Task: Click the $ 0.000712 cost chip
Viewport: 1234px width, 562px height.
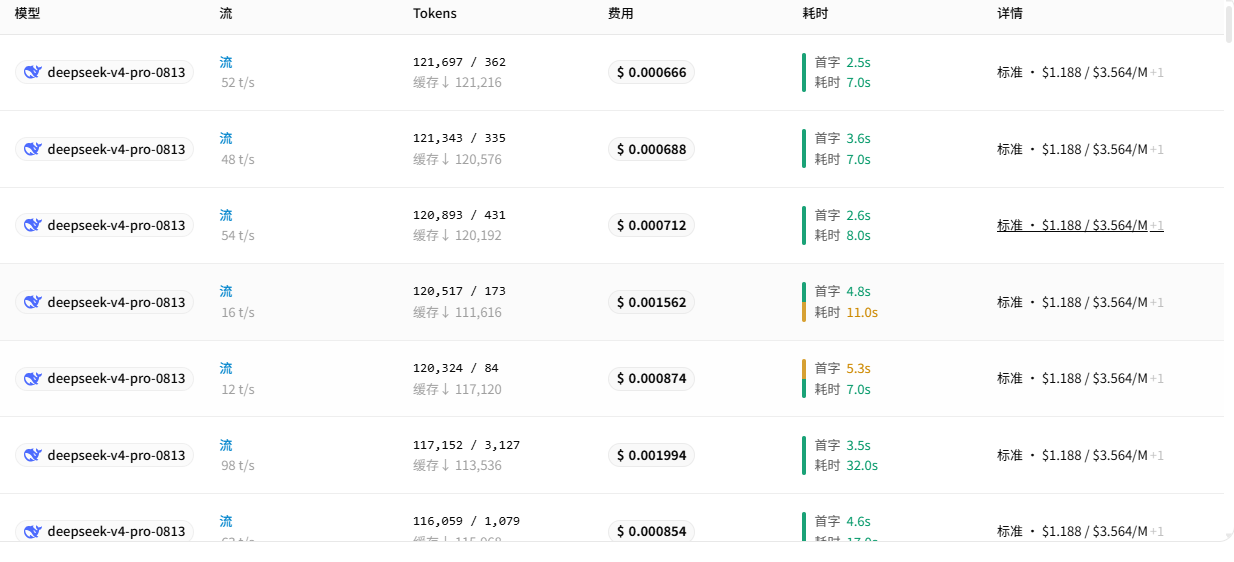Action: pyautogui.click(x=651, y=225)
